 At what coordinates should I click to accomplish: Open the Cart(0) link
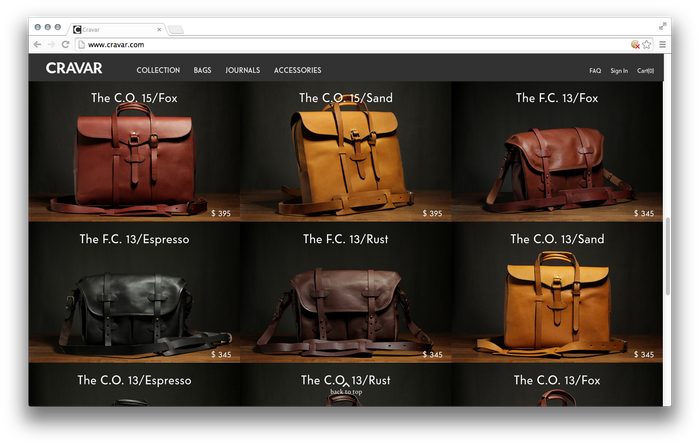click(646, 71)
